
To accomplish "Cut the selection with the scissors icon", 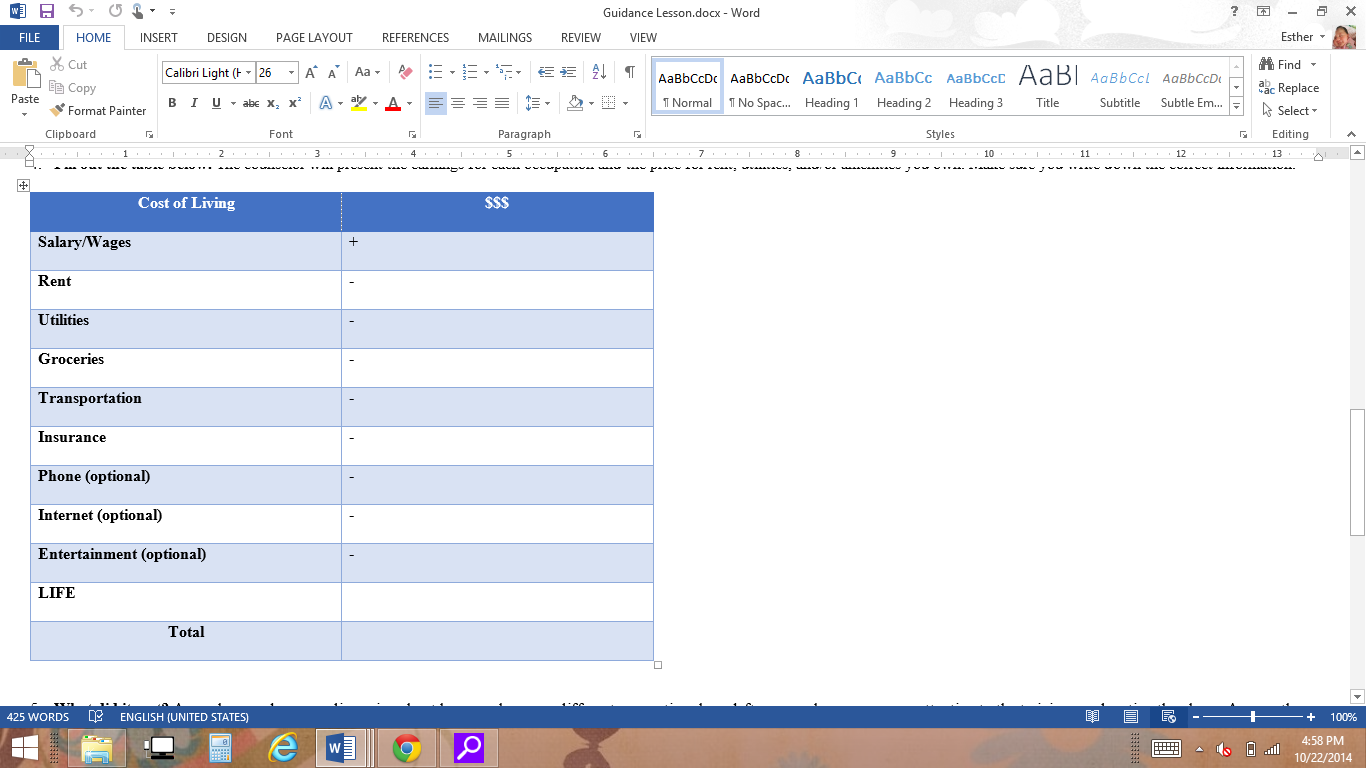I will [57, 65].
